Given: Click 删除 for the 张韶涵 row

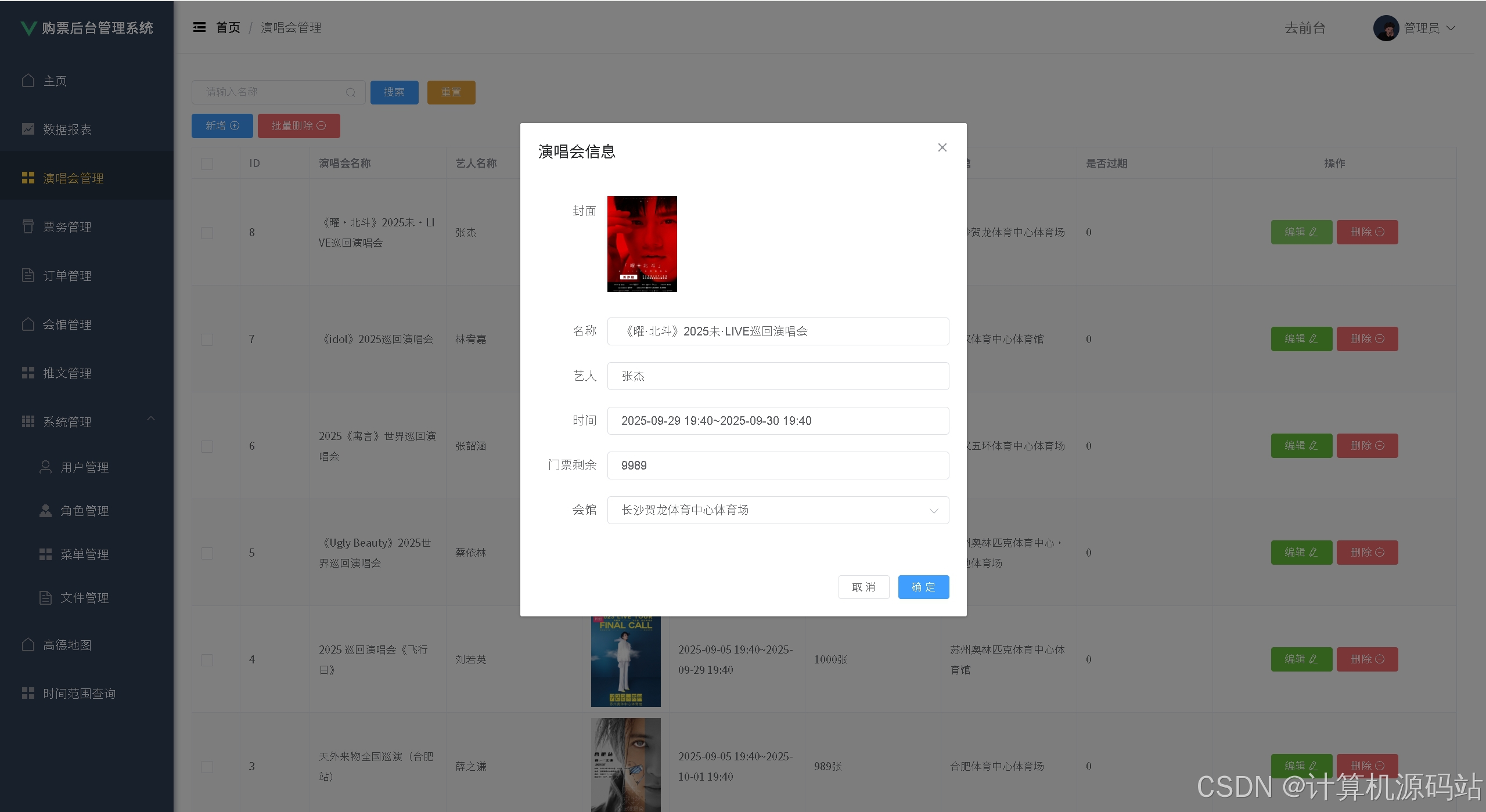Looking at the screenshot, I should (1367, 446).
